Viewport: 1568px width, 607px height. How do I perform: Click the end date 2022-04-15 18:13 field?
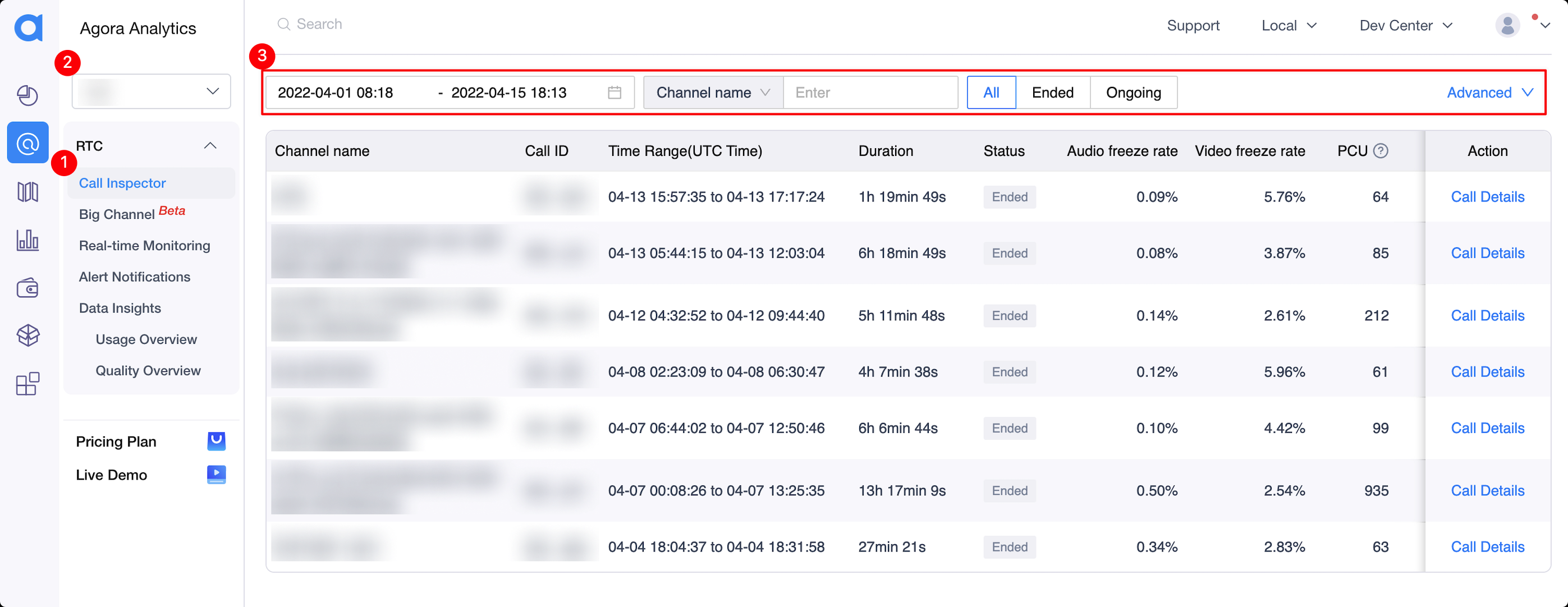tap(509, 93)
